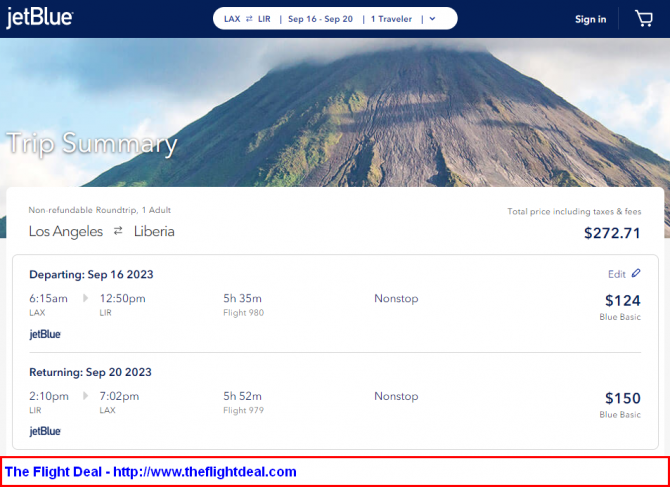Click 2:10pm departure time
Screen dimensions: 670x487
[49, 396]
